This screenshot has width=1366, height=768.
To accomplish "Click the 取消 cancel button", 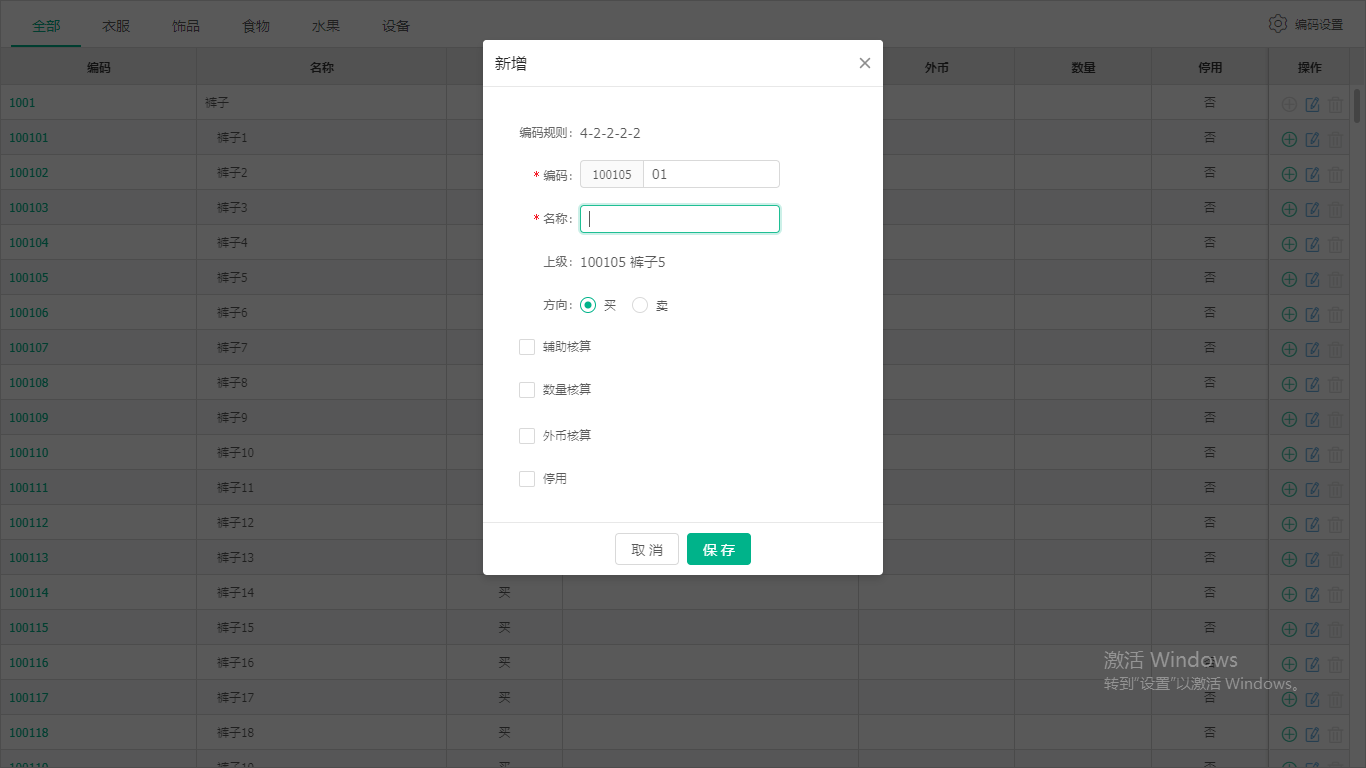I will 646,548.
